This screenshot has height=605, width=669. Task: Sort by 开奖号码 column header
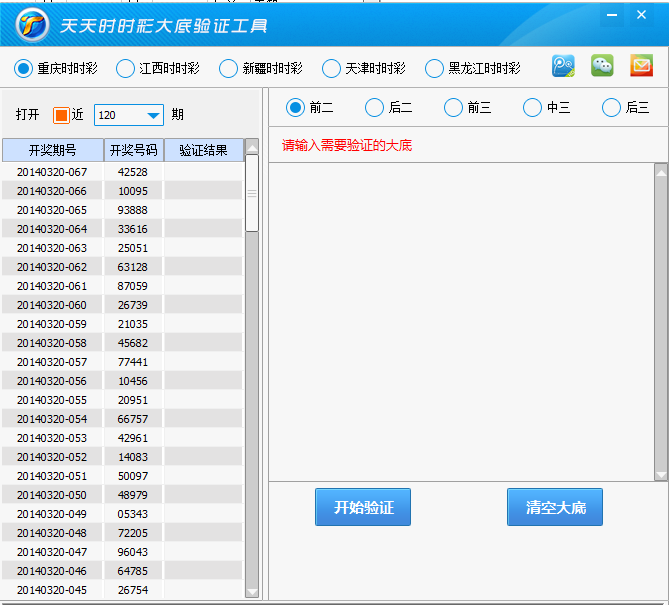pos(134,150)
